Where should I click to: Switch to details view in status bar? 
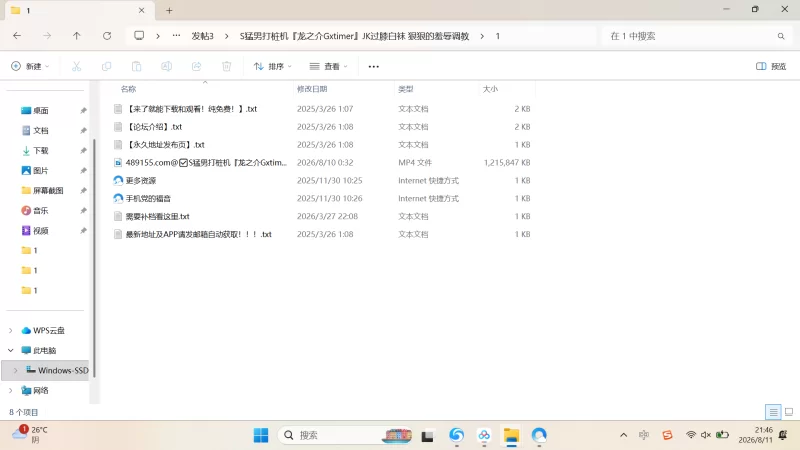[x=773, y=412]
